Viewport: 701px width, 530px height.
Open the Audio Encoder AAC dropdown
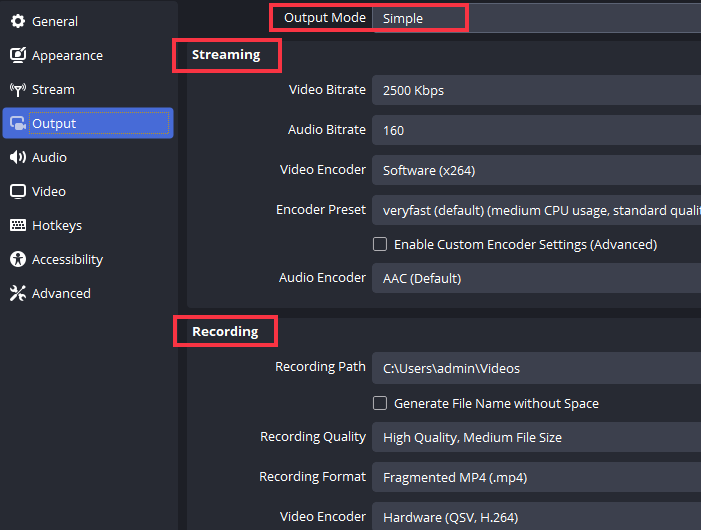click(535, 278)
